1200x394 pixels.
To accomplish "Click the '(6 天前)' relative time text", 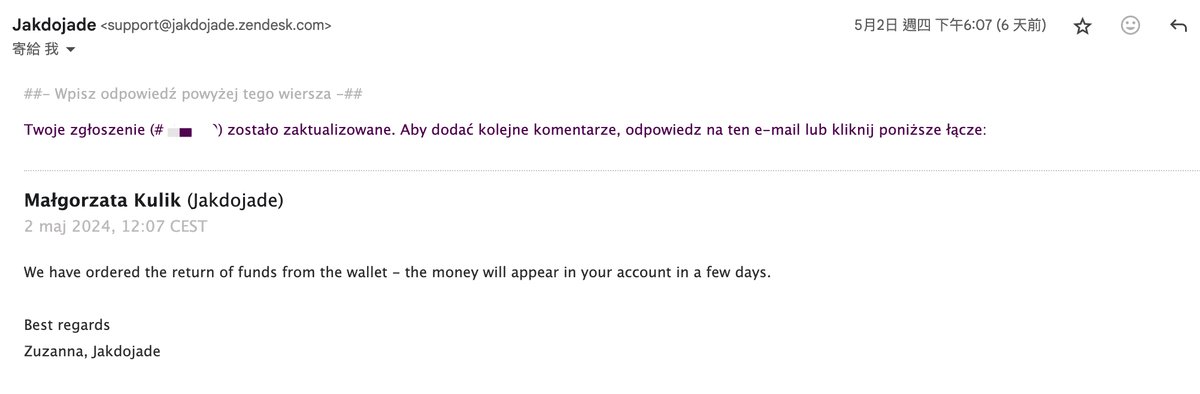I will (1022, 26).
